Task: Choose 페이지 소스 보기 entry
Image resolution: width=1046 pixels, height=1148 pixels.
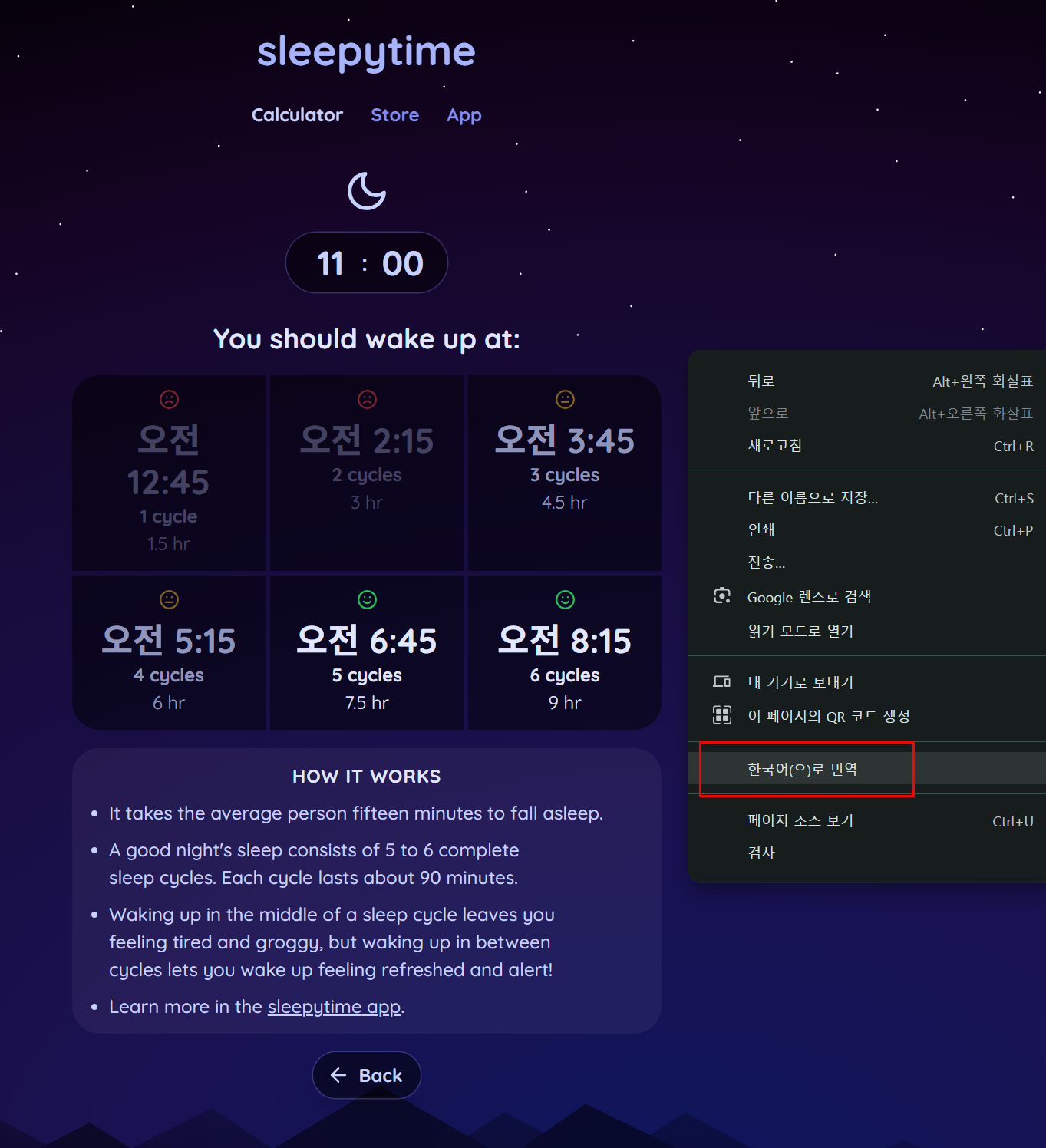Action: click(867, 821)
